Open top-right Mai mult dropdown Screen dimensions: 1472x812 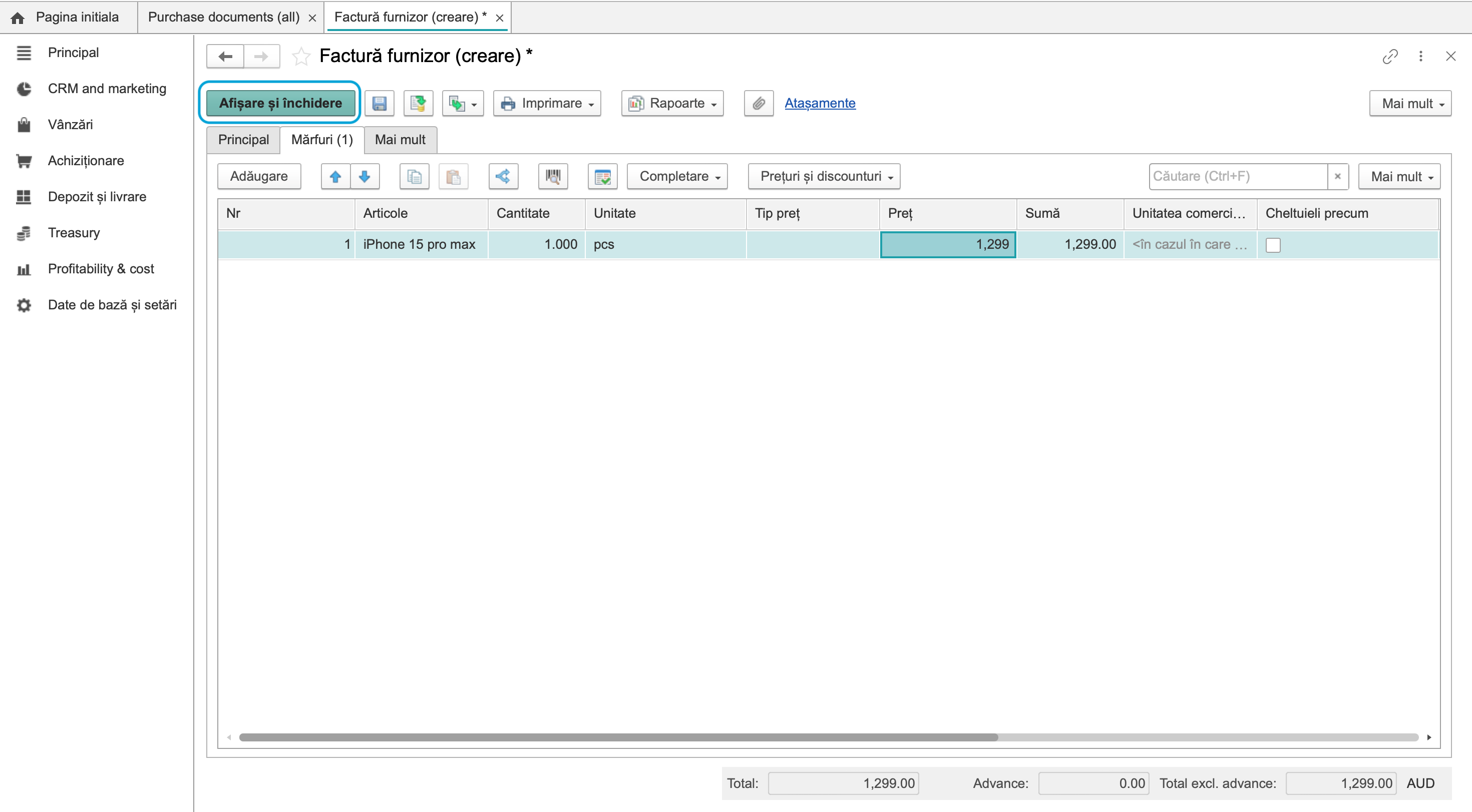[x=1410, y=104]
